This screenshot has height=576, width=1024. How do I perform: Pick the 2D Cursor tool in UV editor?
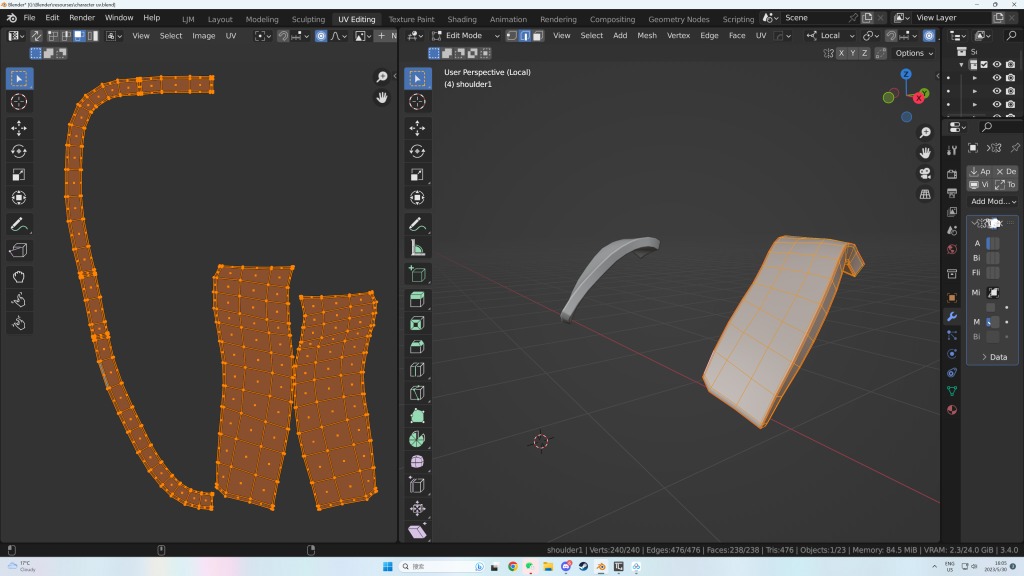pyautogui.click(x=19, y=102)
